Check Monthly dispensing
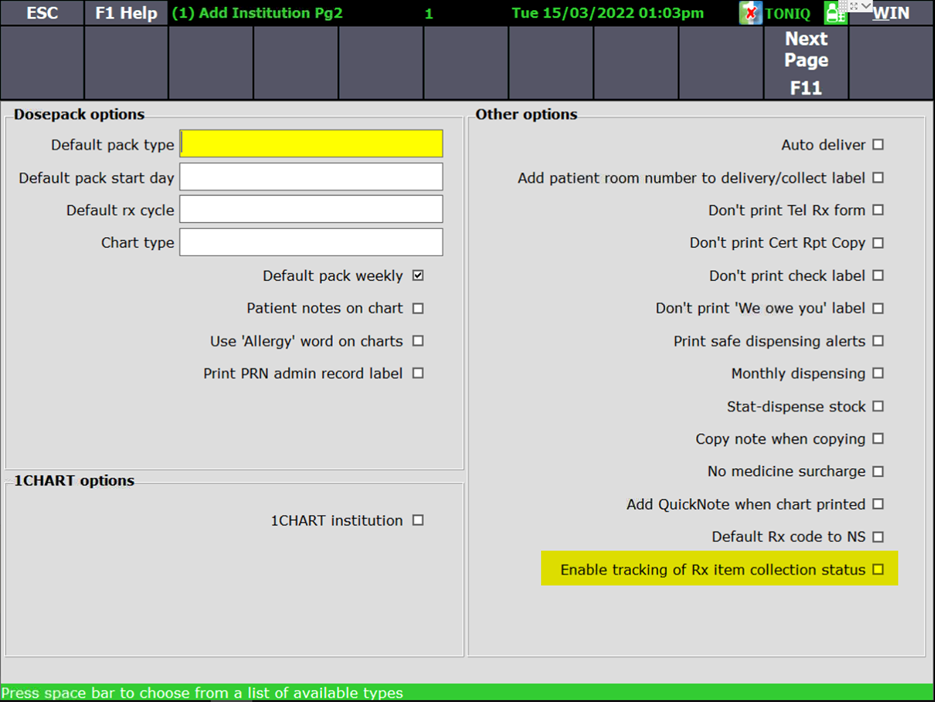Image resolution: width=935 pixels, height=702 pixels. [877, 373]
